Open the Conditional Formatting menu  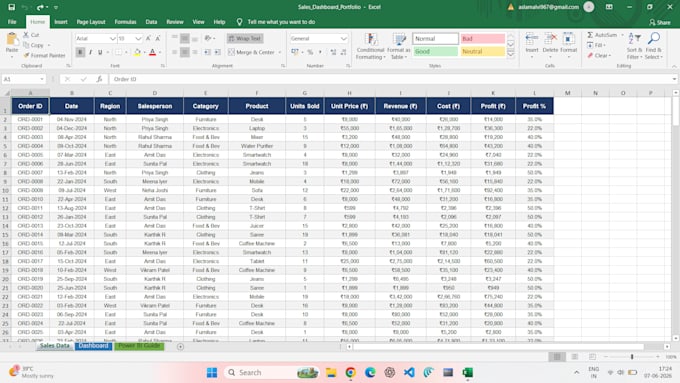click(x=371, y=46)
